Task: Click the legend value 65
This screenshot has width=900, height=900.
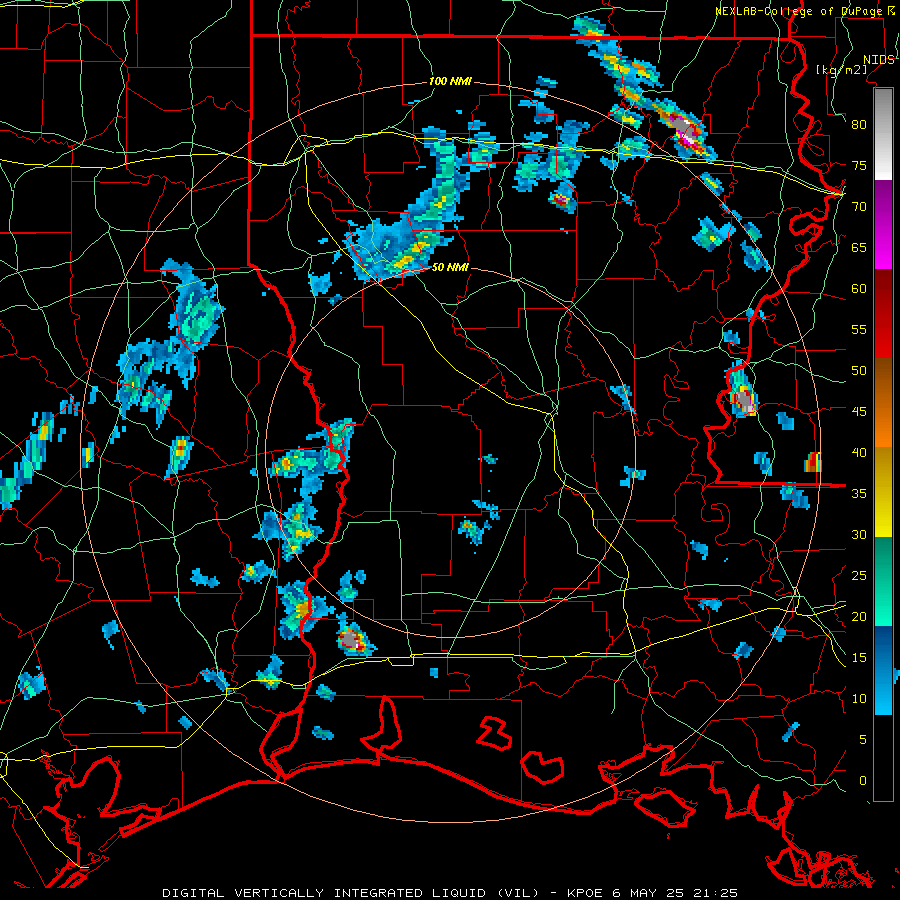Action: (859, 247)
